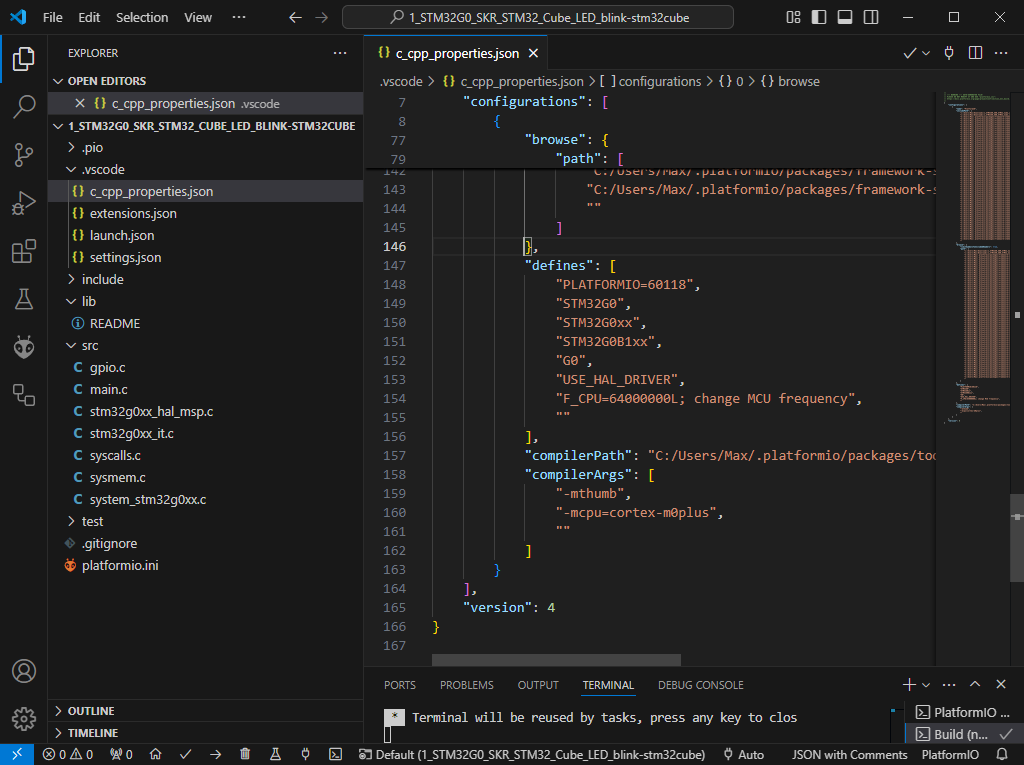
Task: Open the View menu
Action: click(198, 18)
